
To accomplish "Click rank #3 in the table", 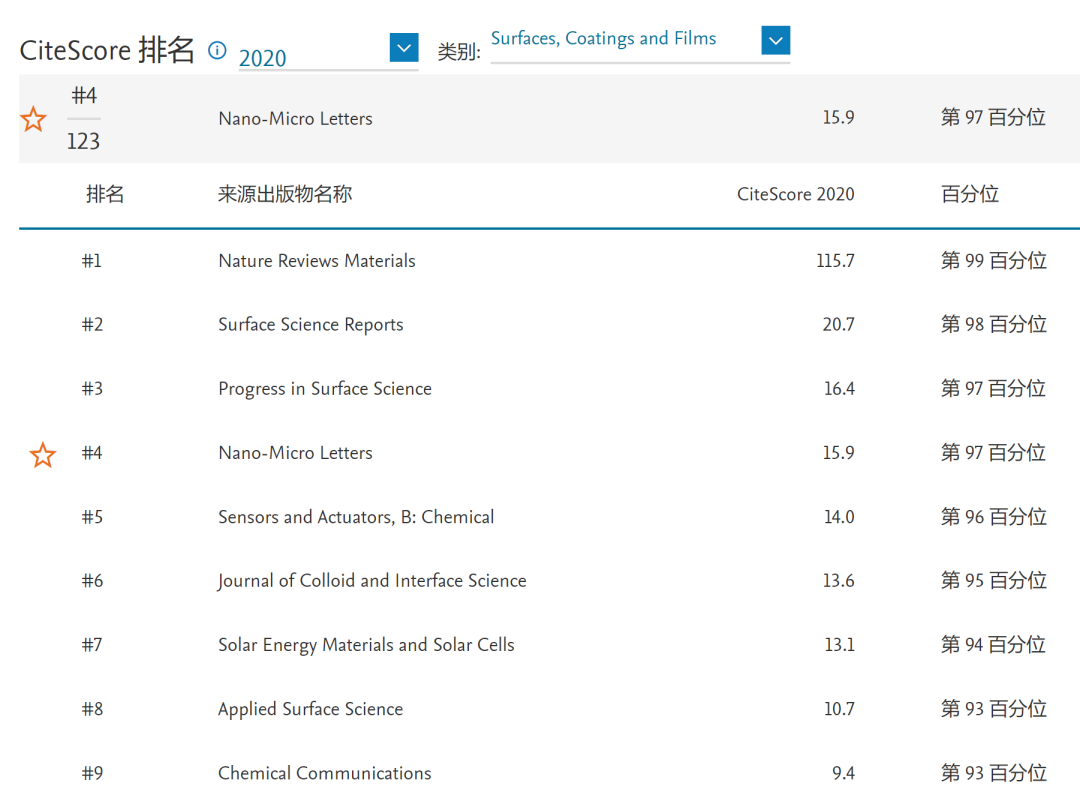I will (92, 388).
